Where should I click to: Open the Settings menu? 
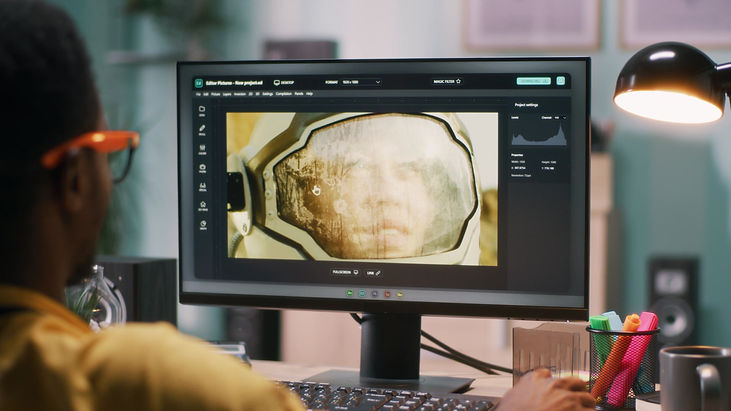(268, 94)
